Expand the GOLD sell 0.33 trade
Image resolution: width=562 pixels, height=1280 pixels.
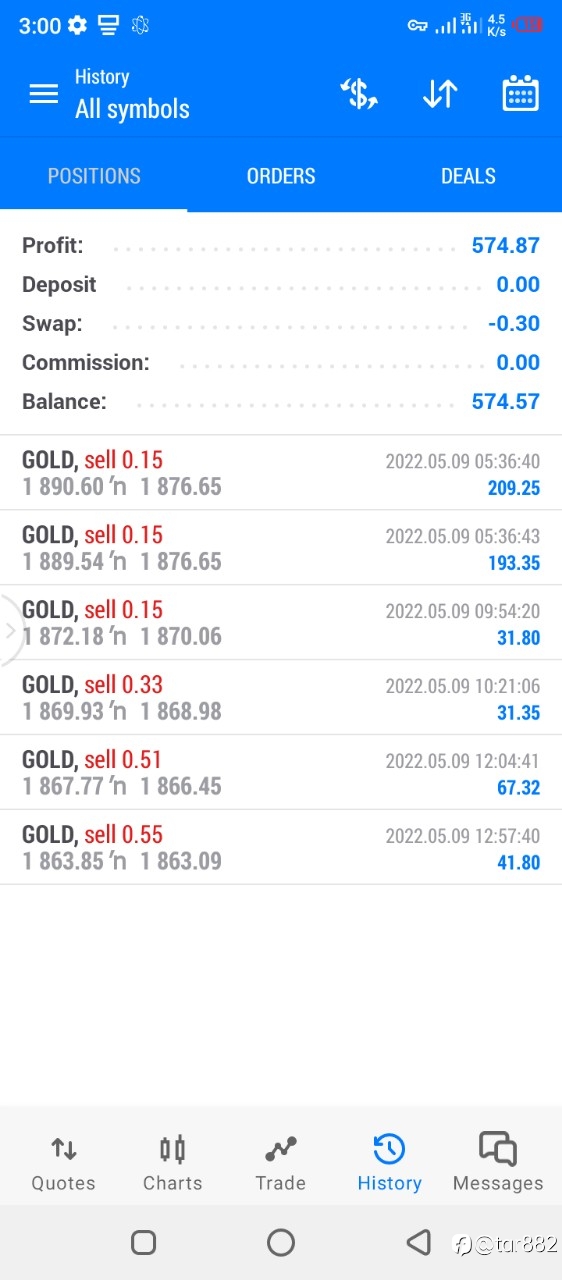click(x=281, y=697)
